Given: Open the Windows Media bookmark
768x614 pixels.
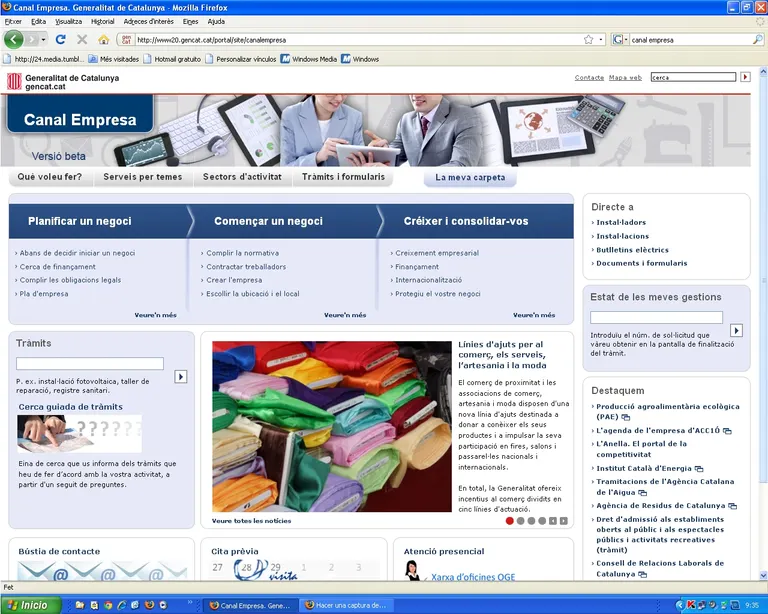Looking at the screenshot, I should point(309,59).
